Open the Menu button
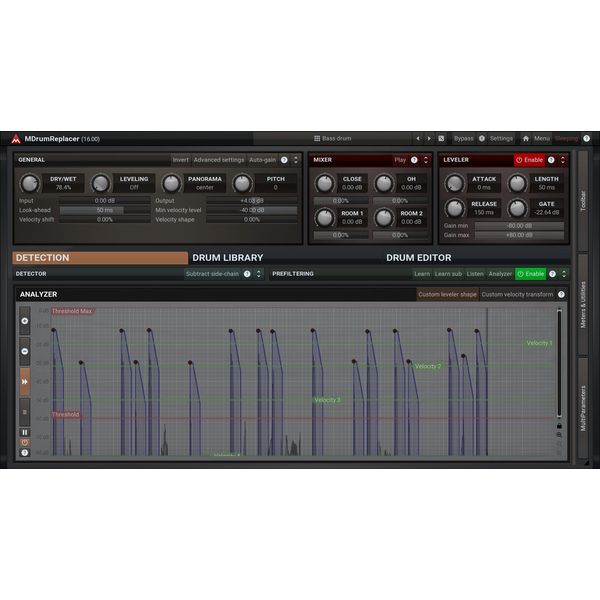 542,139
